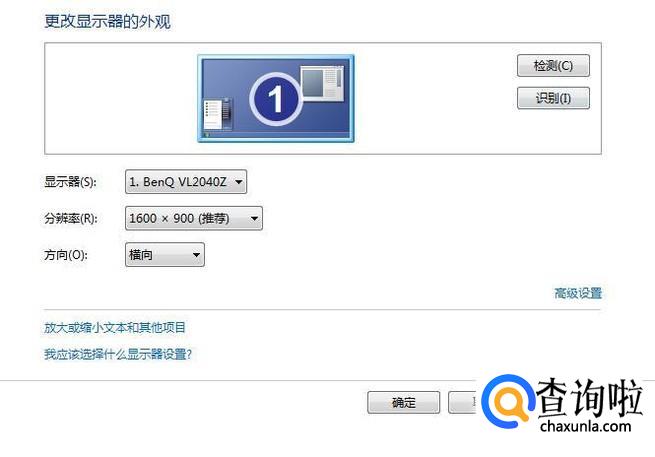The height and width of the screenshot is (457, 655).
Task: Click the small window icon in monitor preview
Action: [322, 84]
